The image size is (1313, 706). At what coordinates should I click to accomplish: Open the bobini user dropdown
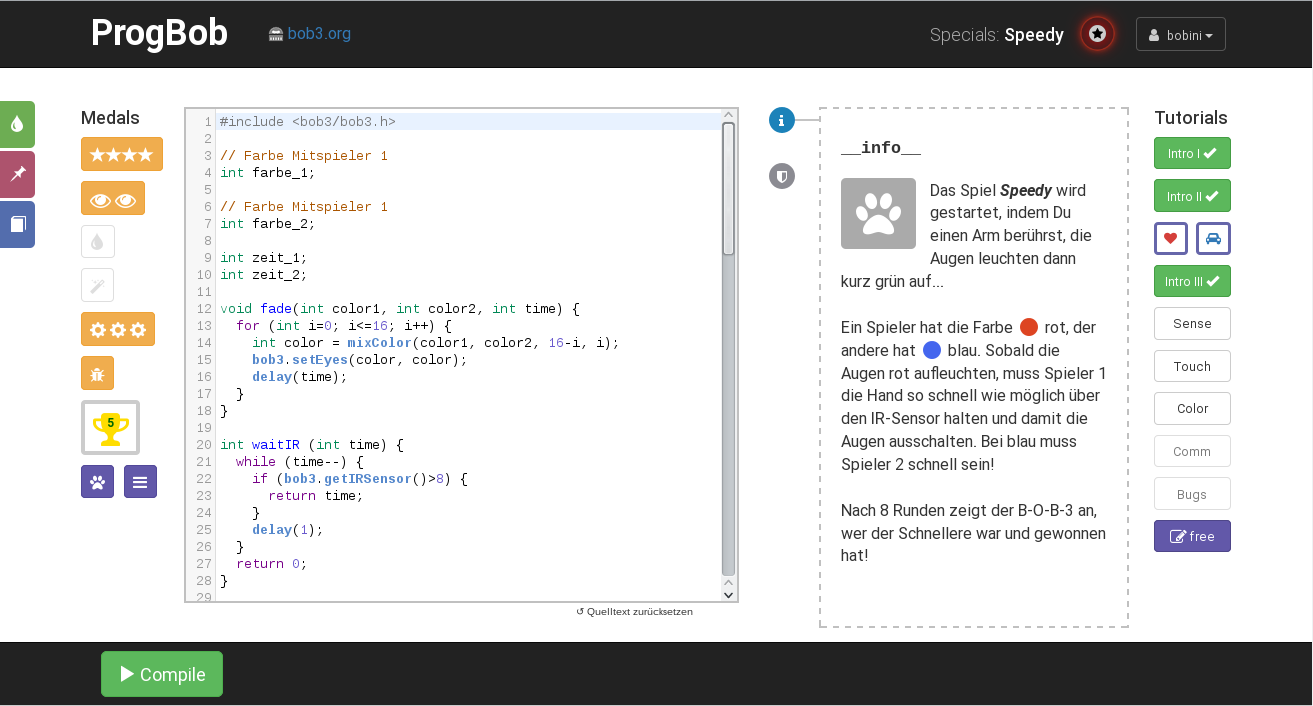pos(1181,34)
